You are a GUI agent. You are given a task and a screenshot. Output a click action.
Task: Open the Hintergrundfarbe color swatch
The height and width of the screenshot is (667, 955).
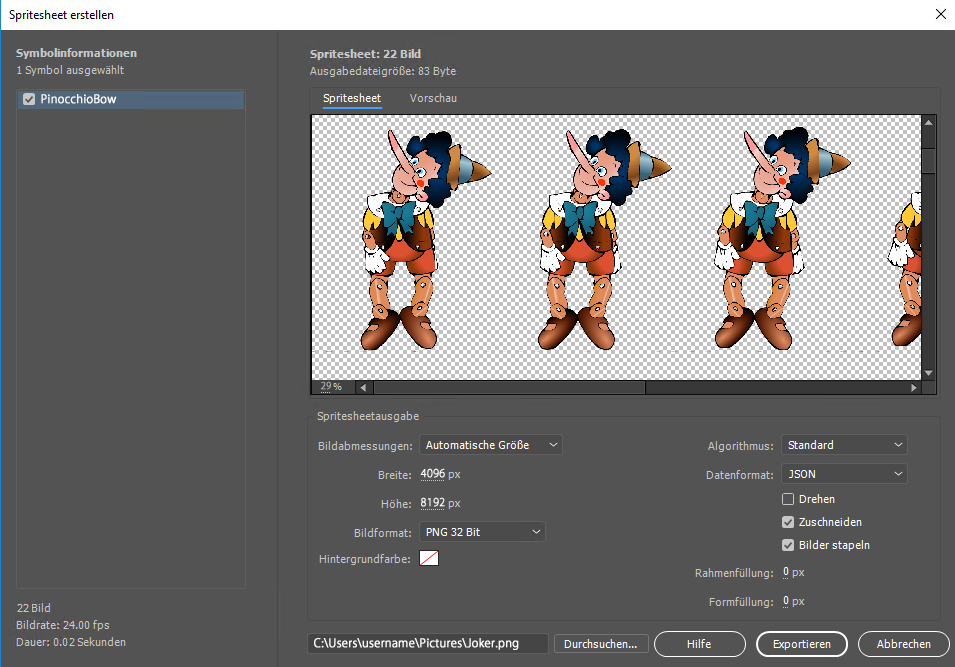[429, 559]
